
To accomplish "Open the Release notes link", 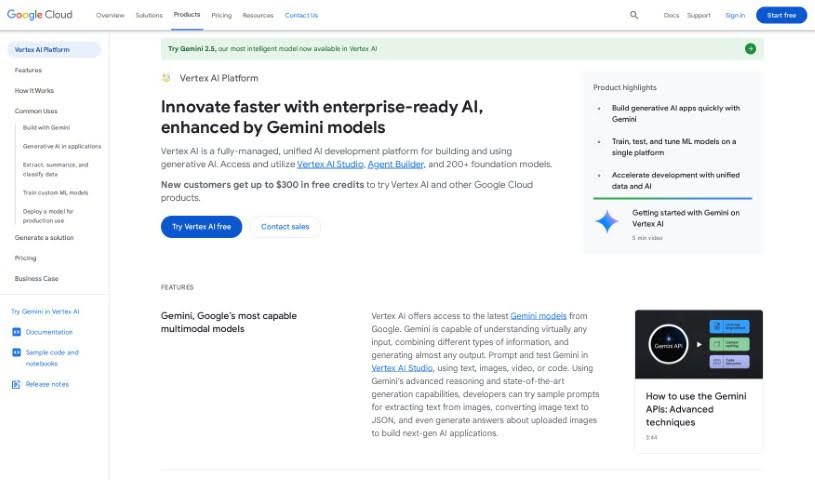I will click(x=47, y=384).
